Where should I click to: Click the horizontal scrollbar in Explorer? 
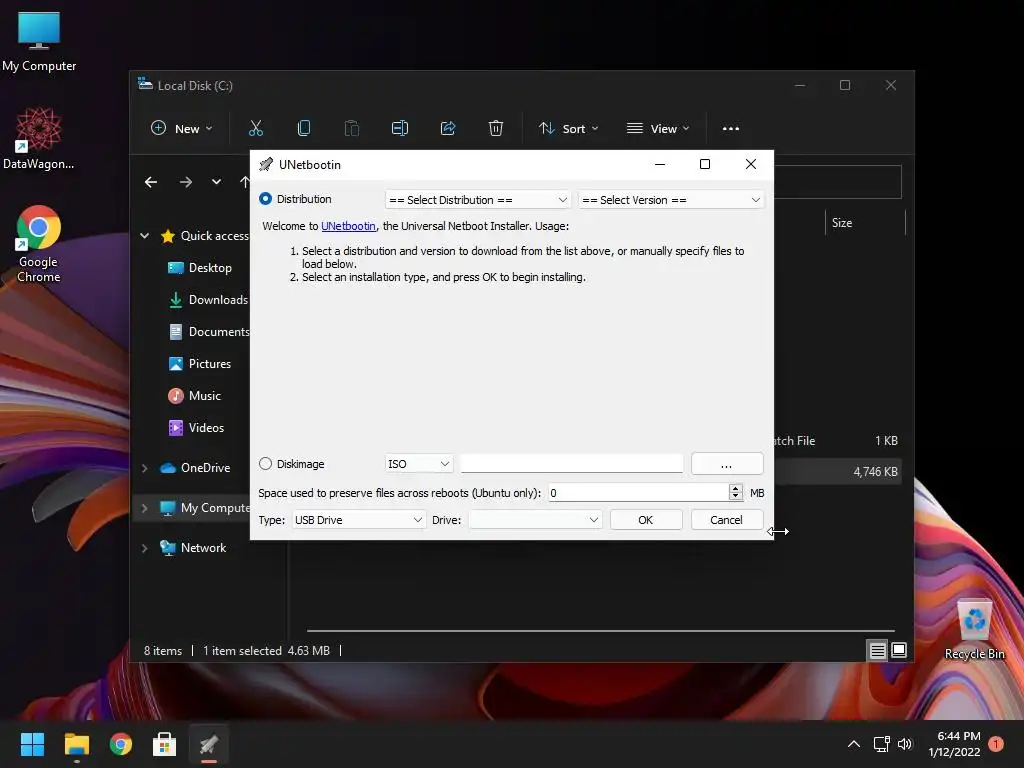(600, 631)
